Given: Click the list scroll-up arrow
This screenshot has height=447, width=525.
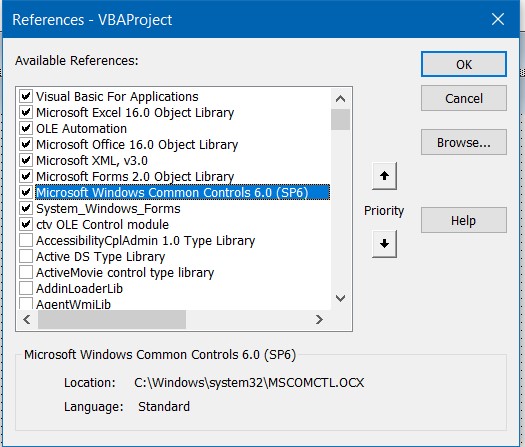Looking at the screenshot, I should pyautogui.click(x=341, y=99).
